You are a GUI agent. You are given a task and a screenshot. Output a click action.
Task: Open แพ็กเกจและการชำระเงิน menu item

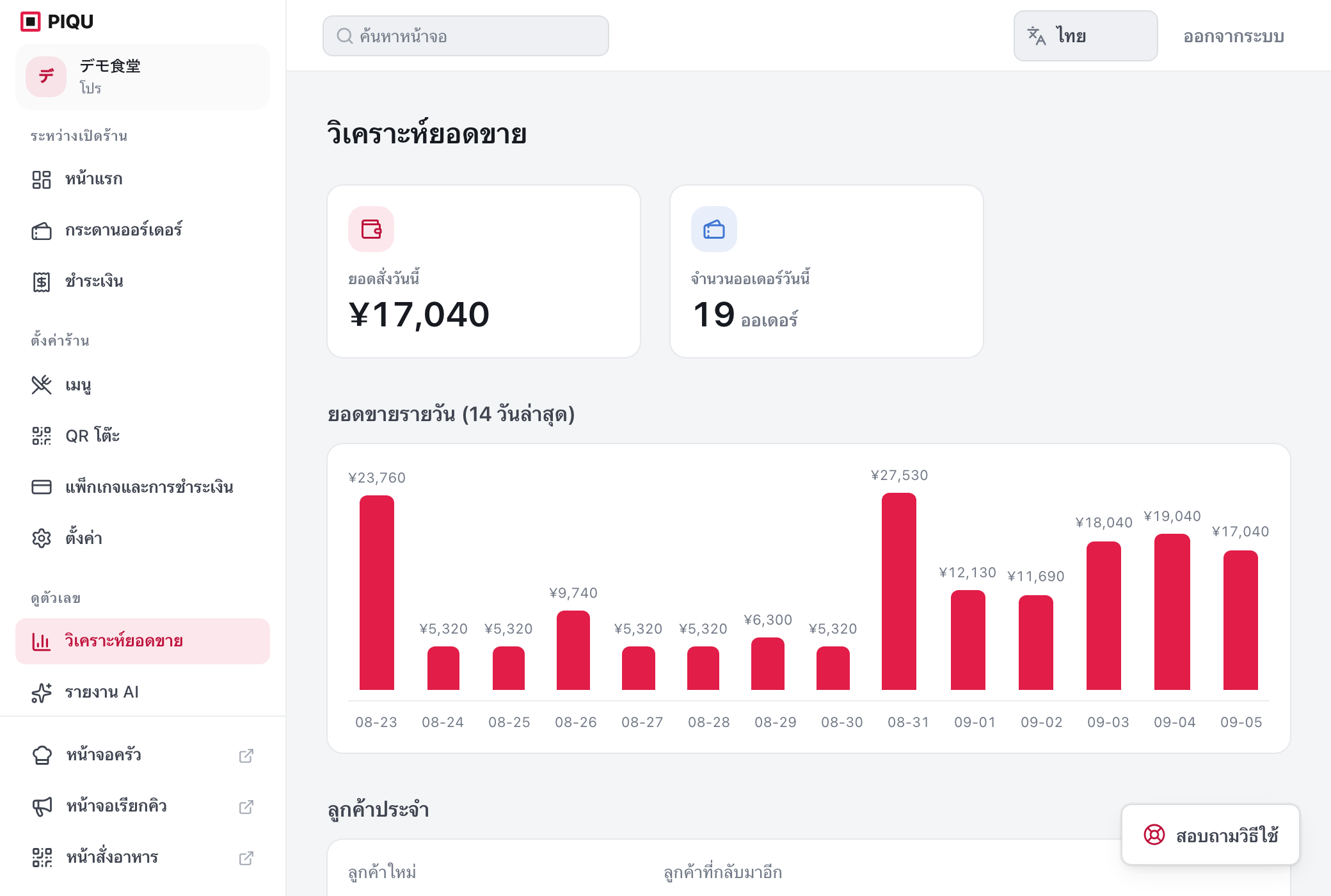(143, 487)
